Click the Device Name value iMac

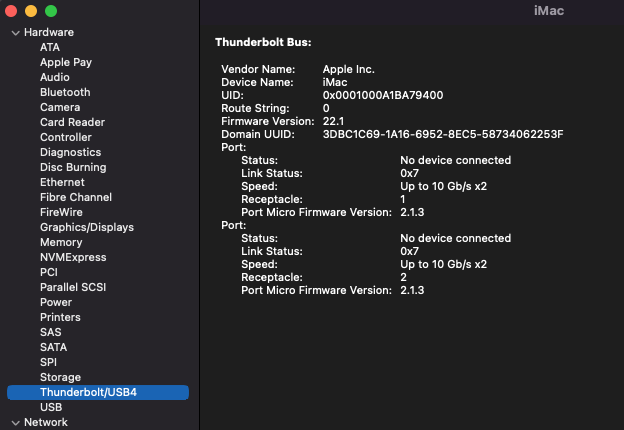click(335, 82)
